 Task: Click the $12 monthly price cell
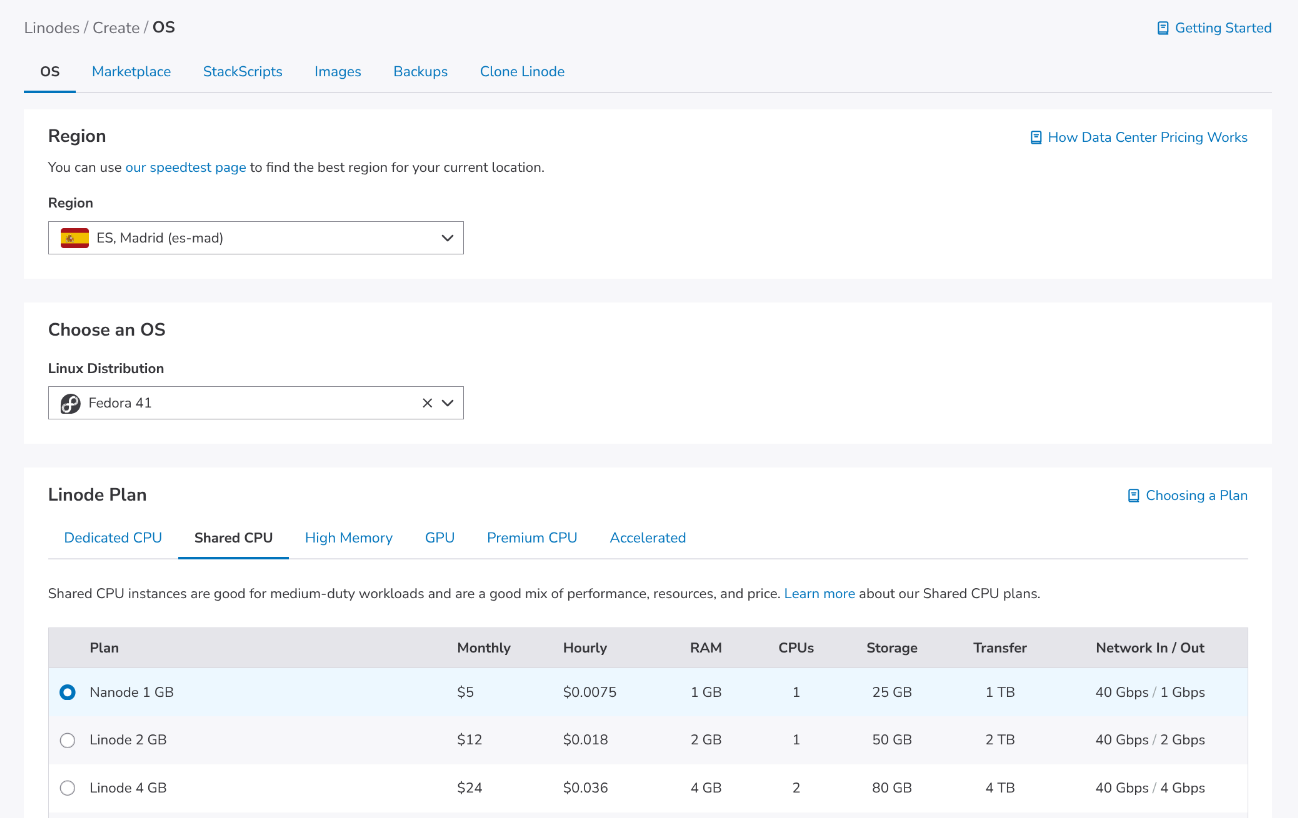(470, 740)
